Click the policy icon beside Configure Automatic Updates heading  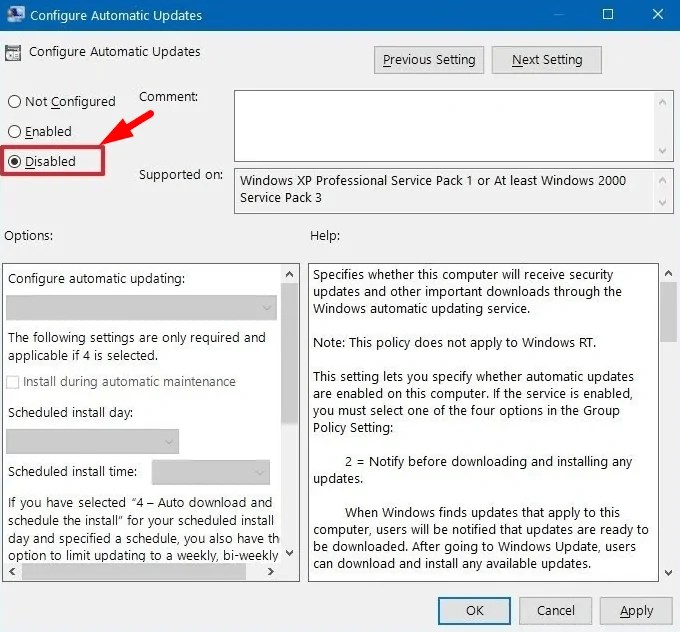click(x=13, y=53)
